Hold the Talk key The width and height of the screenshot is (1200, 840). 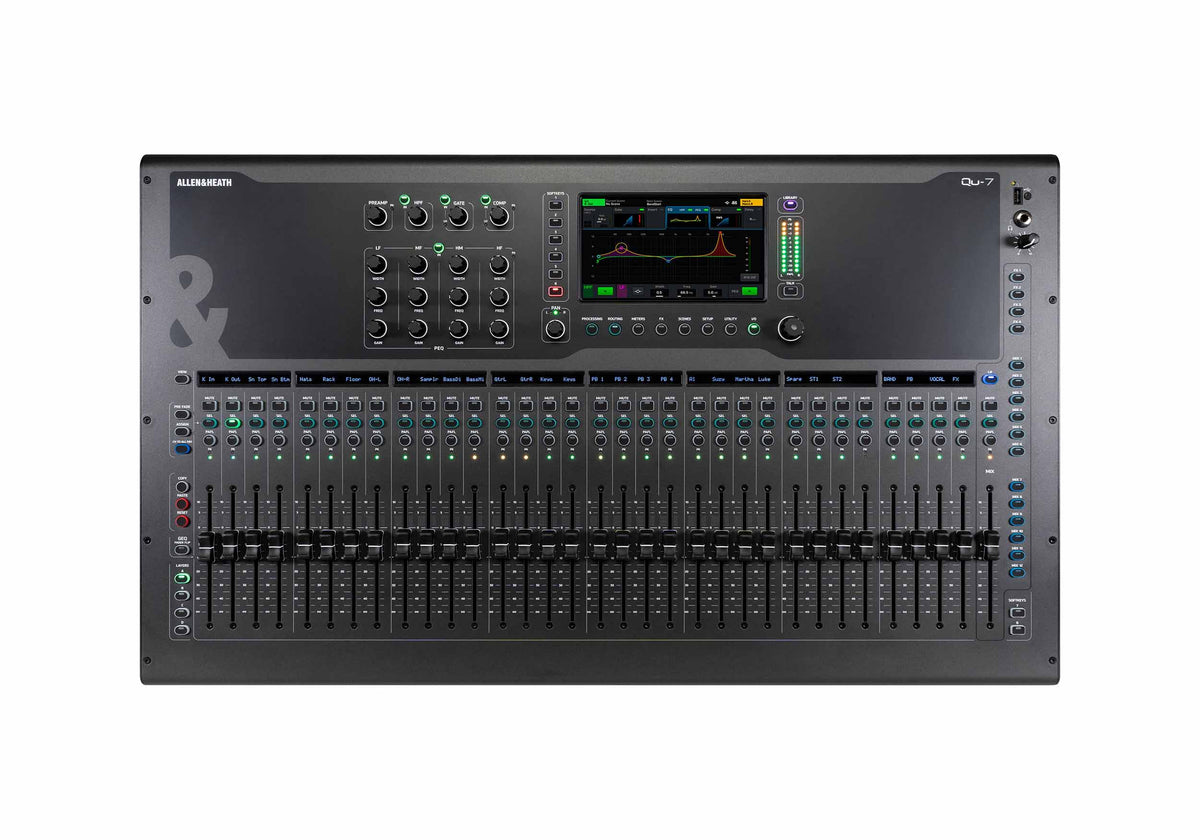[x=789, y=292]
